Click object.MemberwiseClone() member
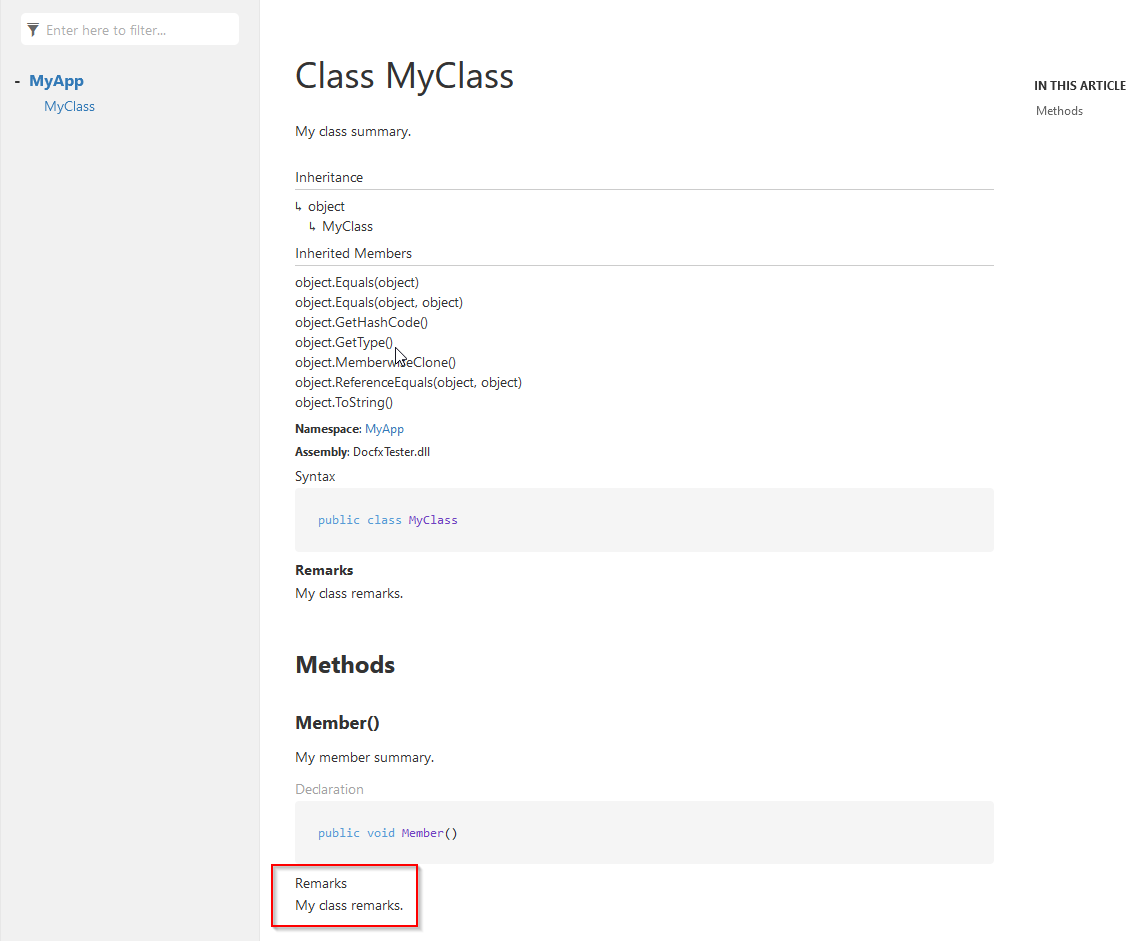This screenshot has height=941, width=1144. [375, 363]
